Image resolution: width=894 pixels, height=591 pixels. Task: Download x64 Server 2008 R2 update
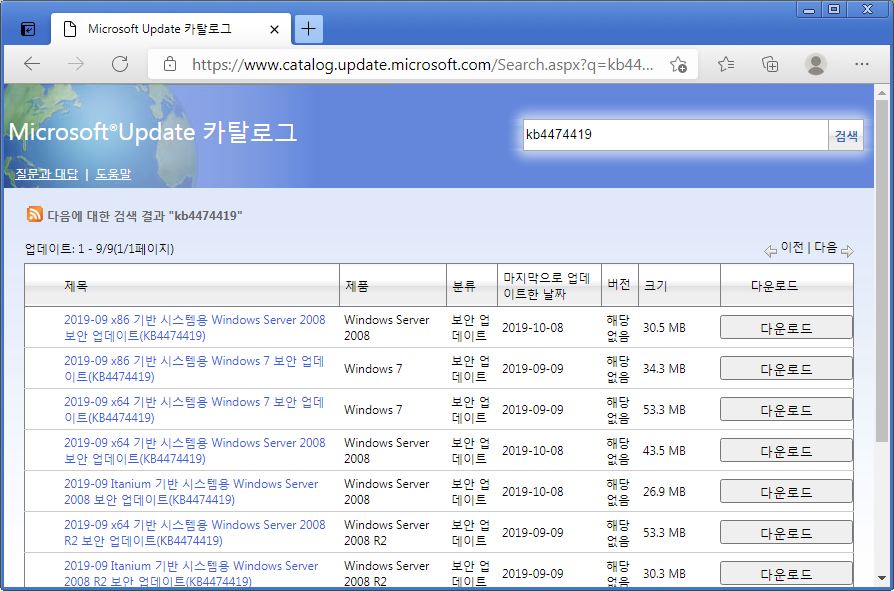786,533
